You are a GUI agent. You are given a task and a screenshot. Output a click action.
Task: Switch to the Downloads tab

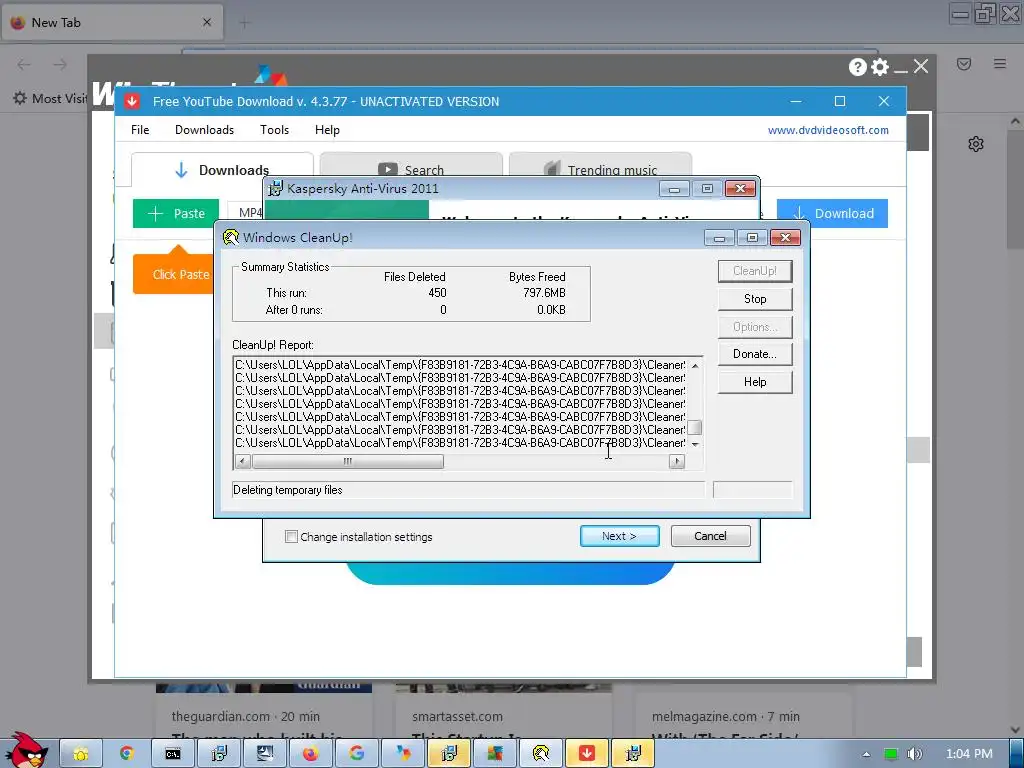[222, 169]
